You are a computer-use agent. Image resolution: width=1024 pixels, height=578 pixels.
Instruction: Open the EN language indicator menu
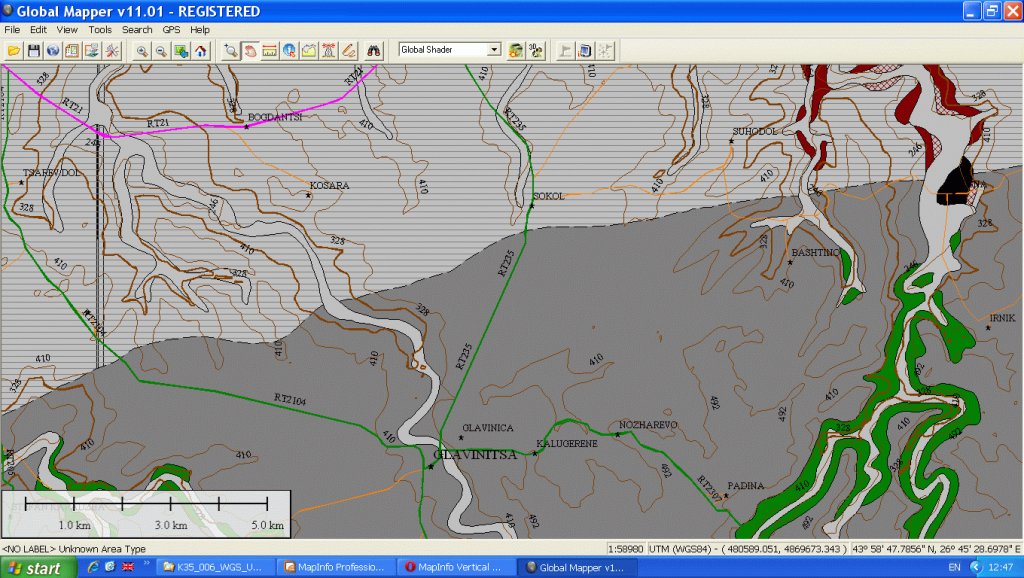954,567
